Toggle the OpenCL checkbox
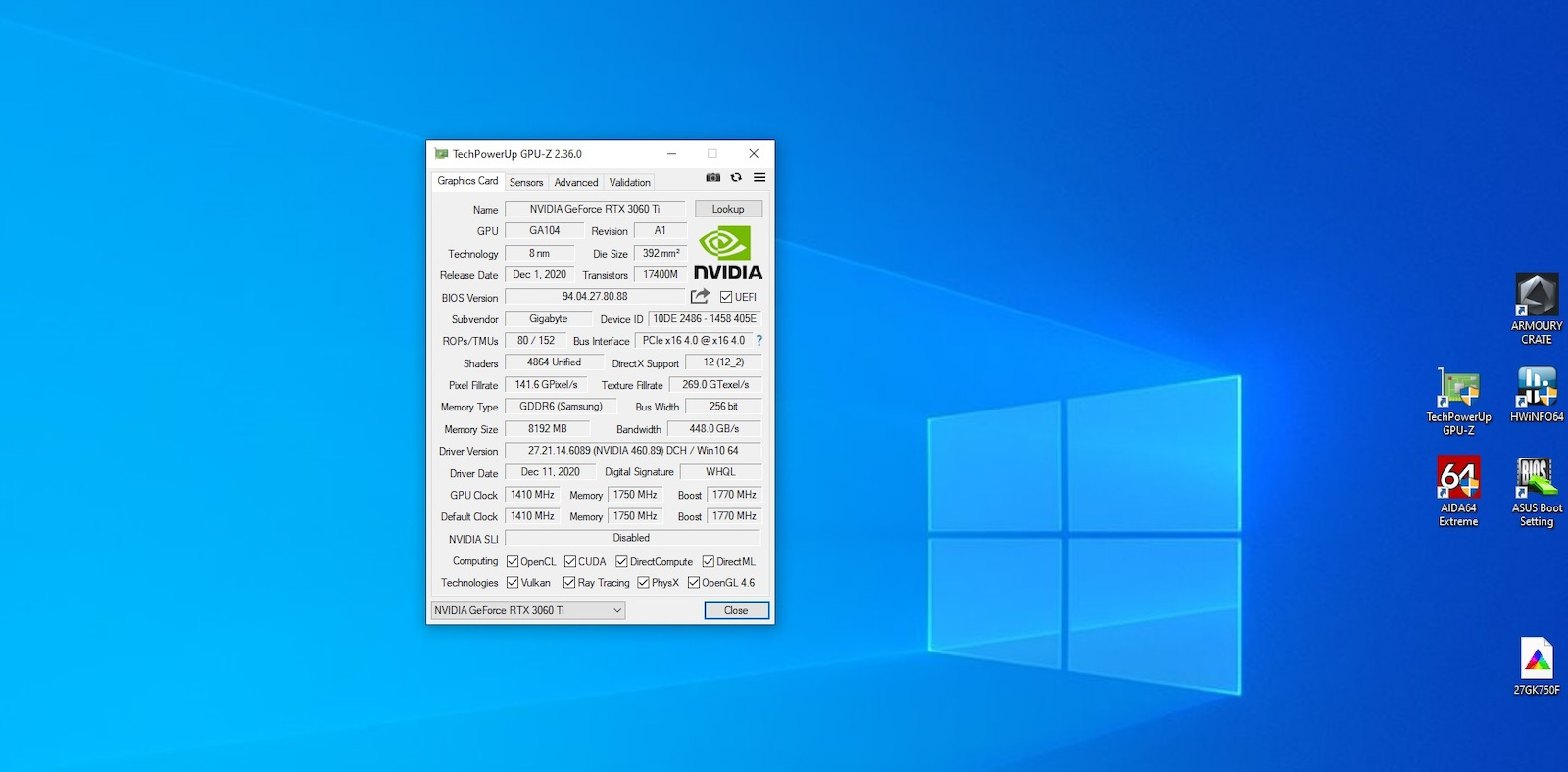The width and height of the screenshot is (1568, 772). 513,562
